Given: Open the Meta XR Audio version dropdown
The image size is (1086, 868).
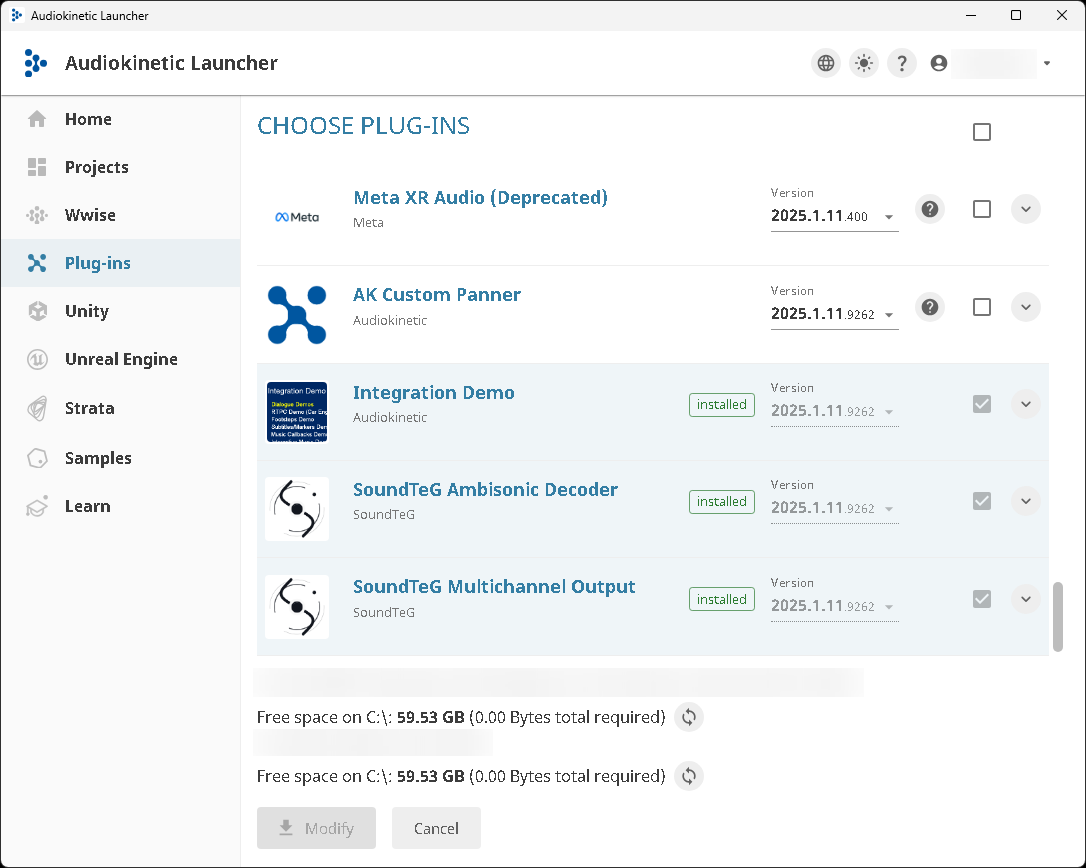Looking at the screenshot, I should point(834,216).
